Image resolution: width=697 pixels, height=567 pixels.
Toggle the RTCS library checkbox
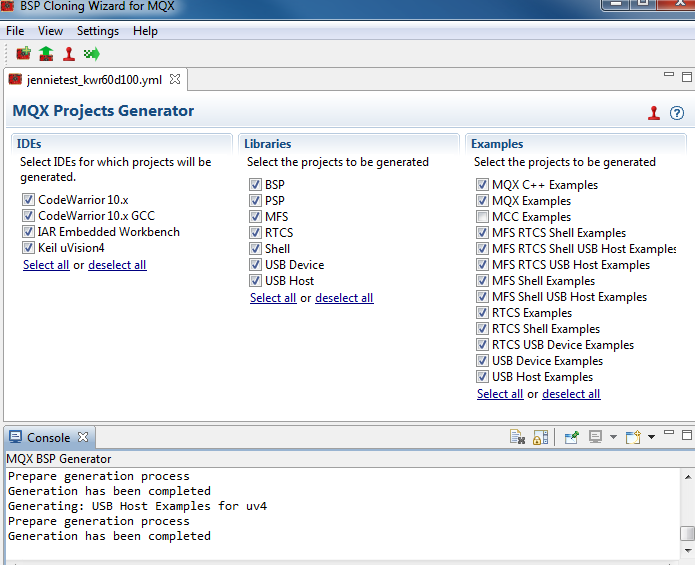255,232
